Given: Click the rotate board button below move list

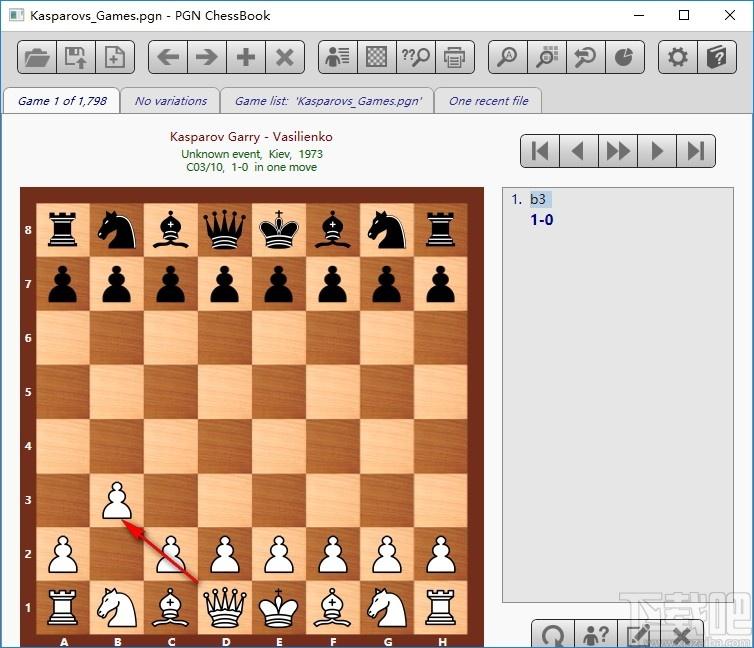Looking at the screenshot, I should pos(553,634).
